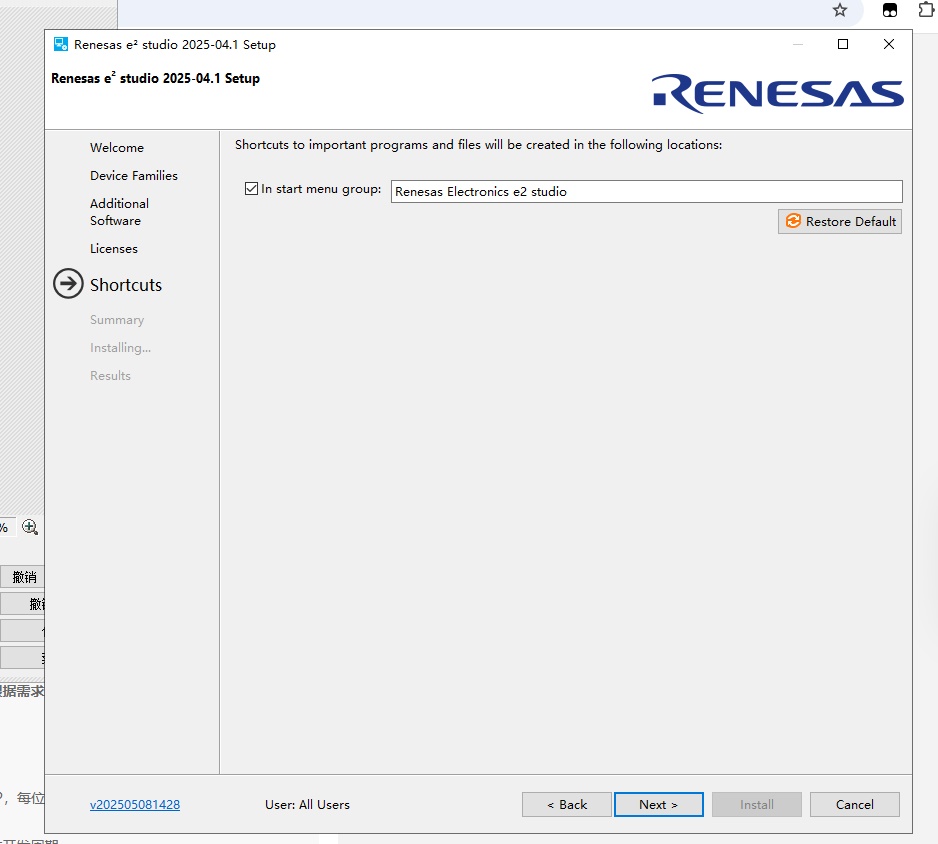This screenshot has width=938, height=844.
Task: Click the Results step label
Action: pos(110,376)
